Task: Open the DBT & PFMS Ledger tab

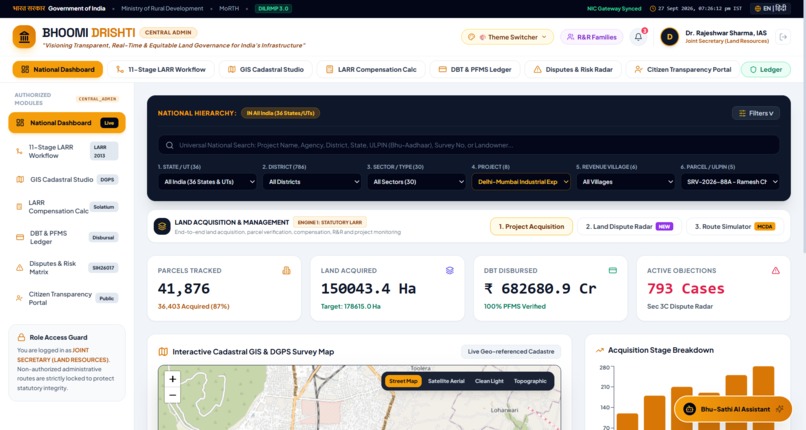Action: pyautogui.click(x=474, y=69)
